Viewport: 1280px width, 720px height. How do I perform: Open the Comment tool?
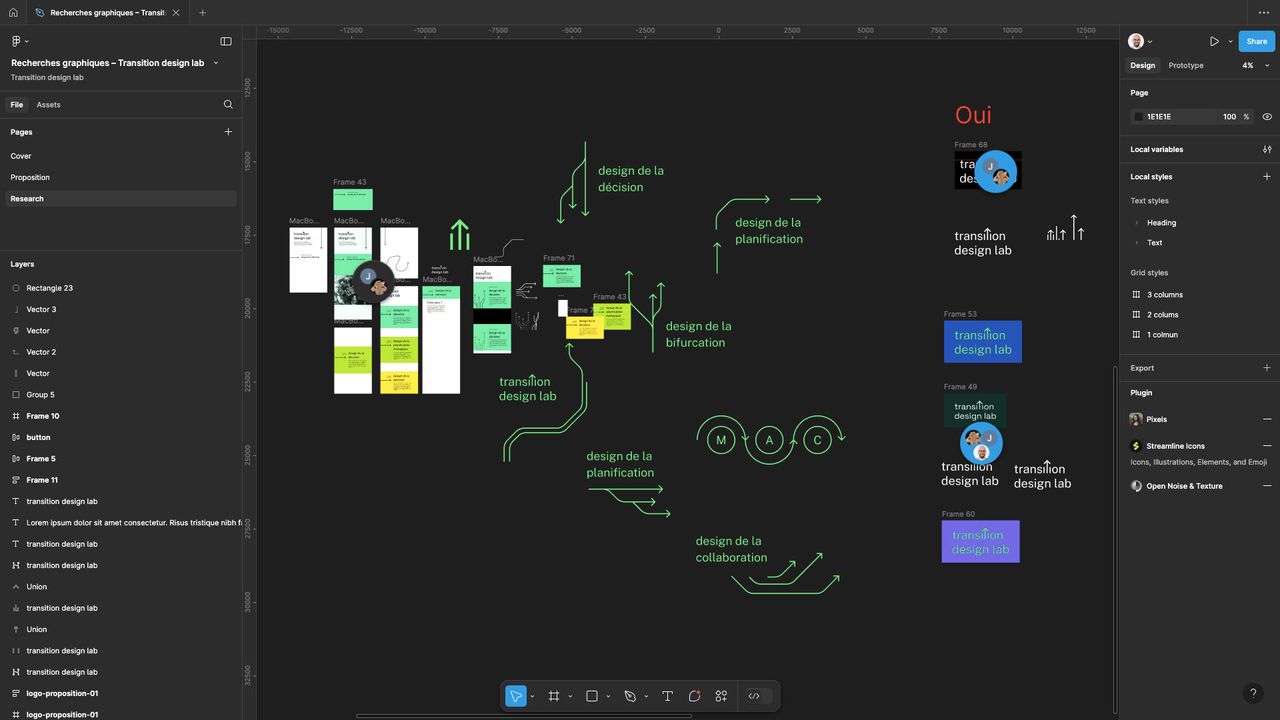coord(694,696)
